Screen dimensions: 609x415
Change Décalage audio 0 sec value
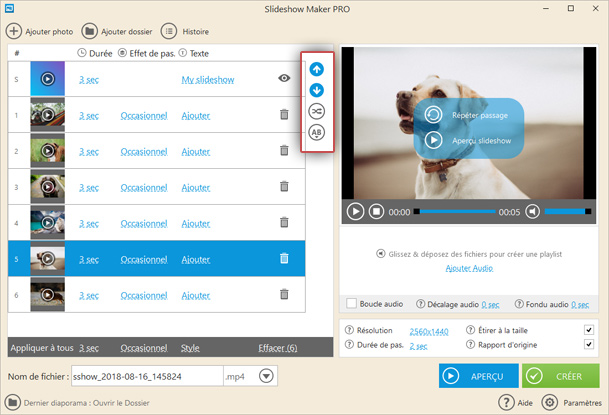coord(490,305)
